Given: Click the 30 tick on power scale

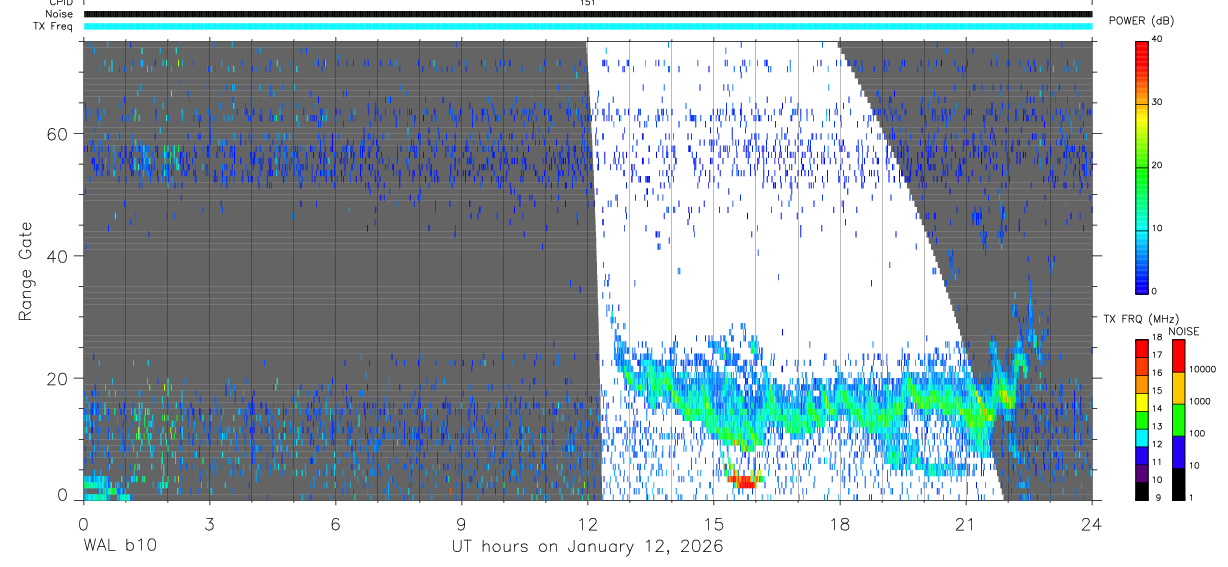Looking at the screenshot, I should click(1156, 102).
